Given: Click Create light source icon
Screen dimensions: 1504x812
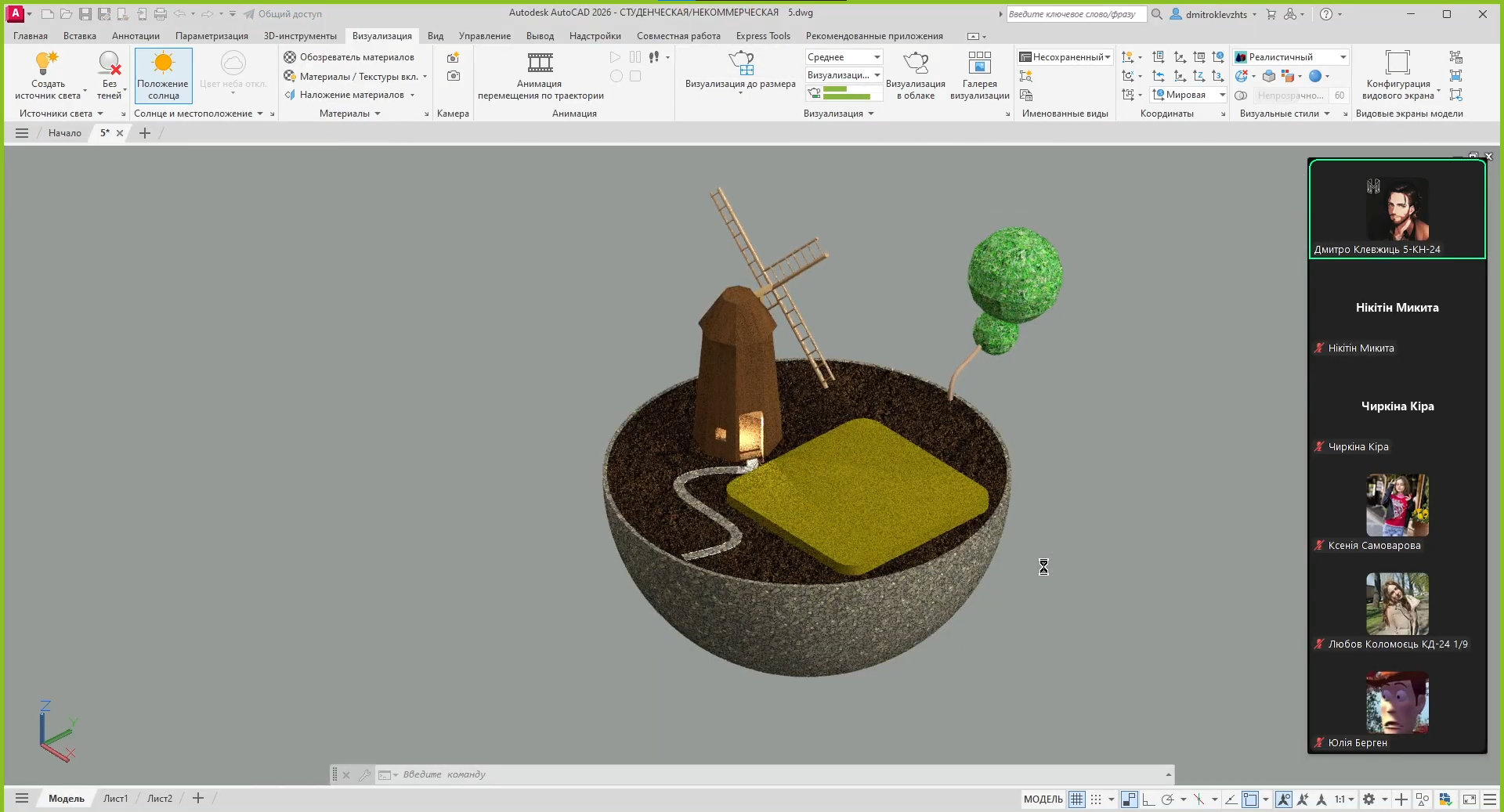Looking at the screenshot, I should coord(47,63).
